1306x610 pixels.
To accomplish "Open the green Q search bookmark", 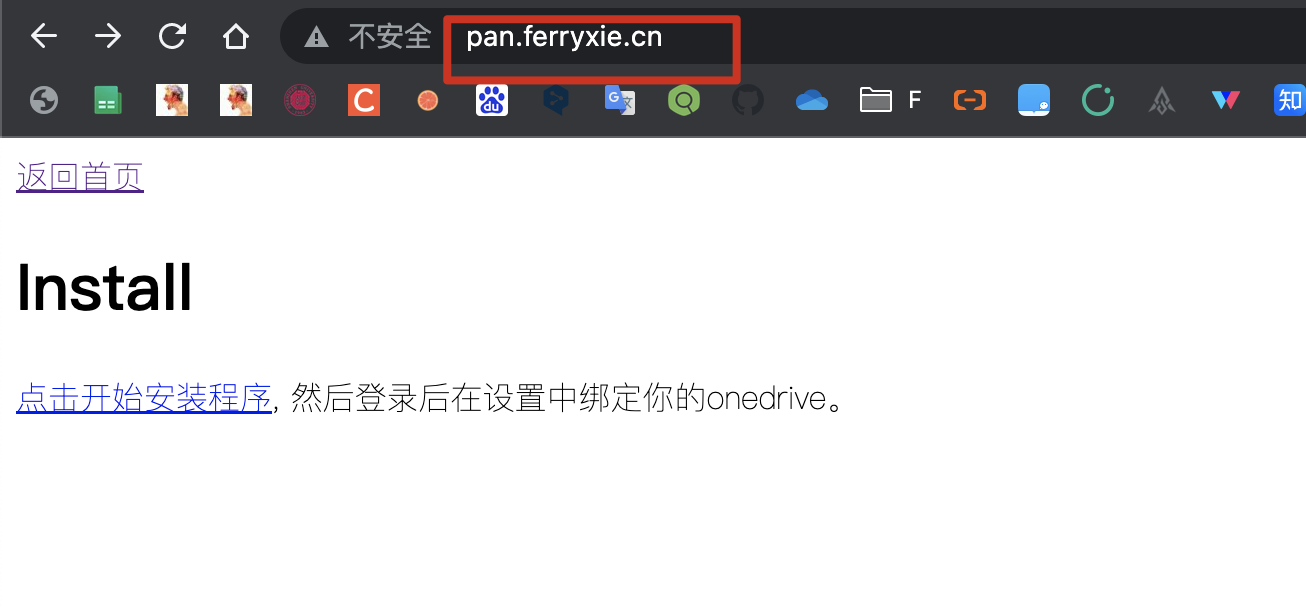I will pyautogui.click(x=684, y=100).
